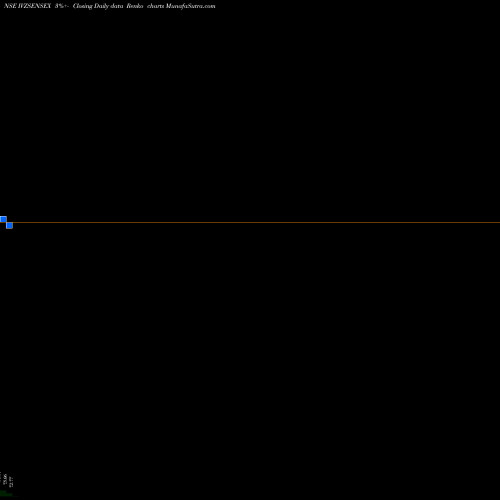The image size is (500, 500).
Task: Select the lower blue Renko brick
Action: click(x=9, y=225)
